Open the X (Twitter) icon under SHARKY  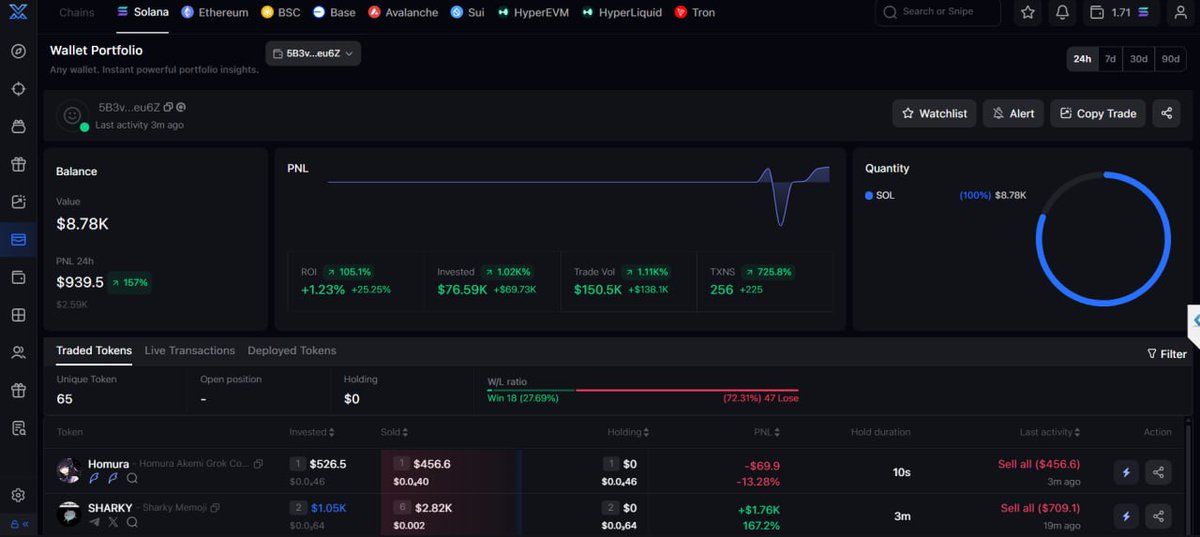point(113,522)
